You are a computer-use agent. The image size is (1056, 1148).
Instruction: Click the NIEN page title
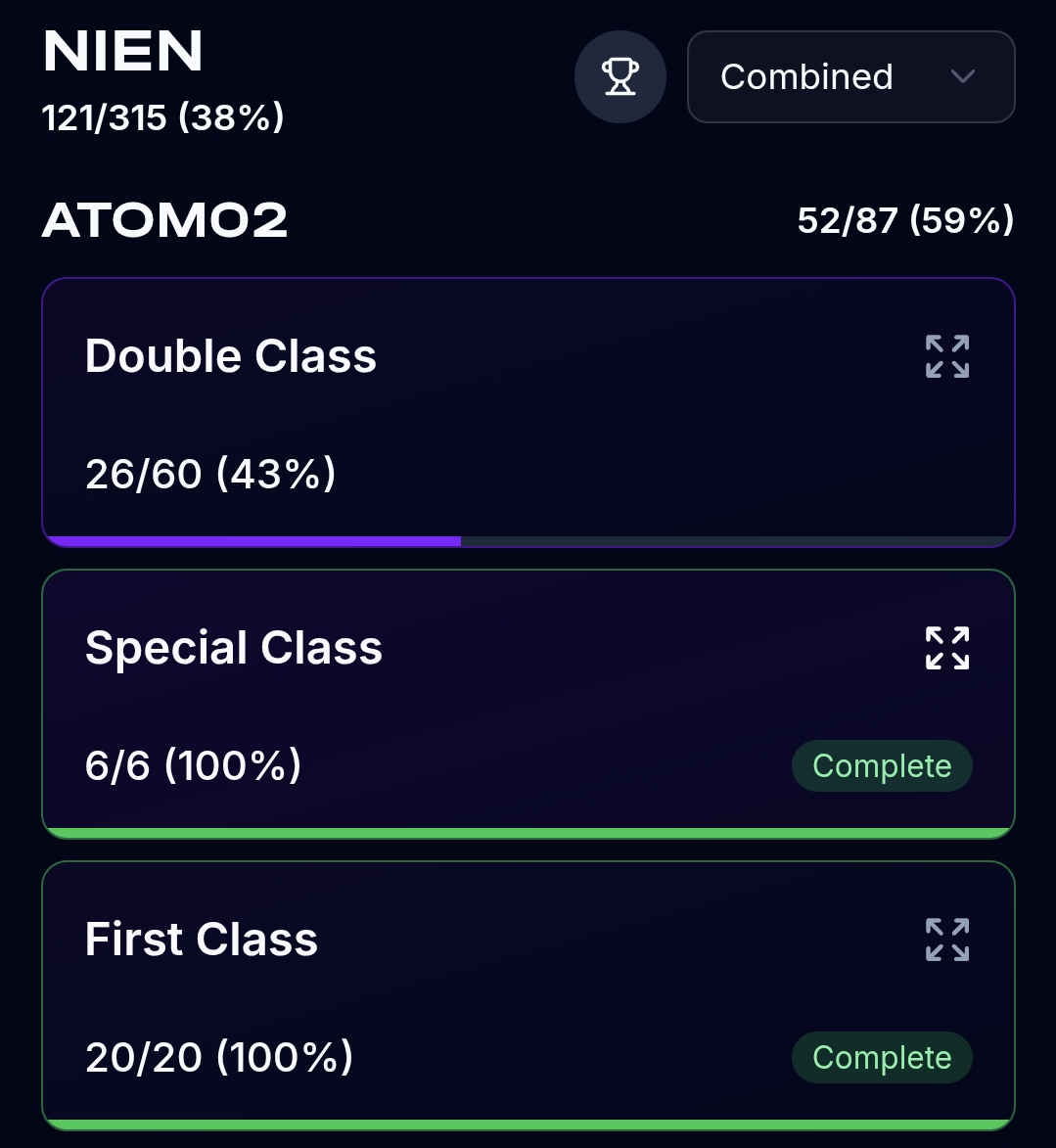(123, 51)
